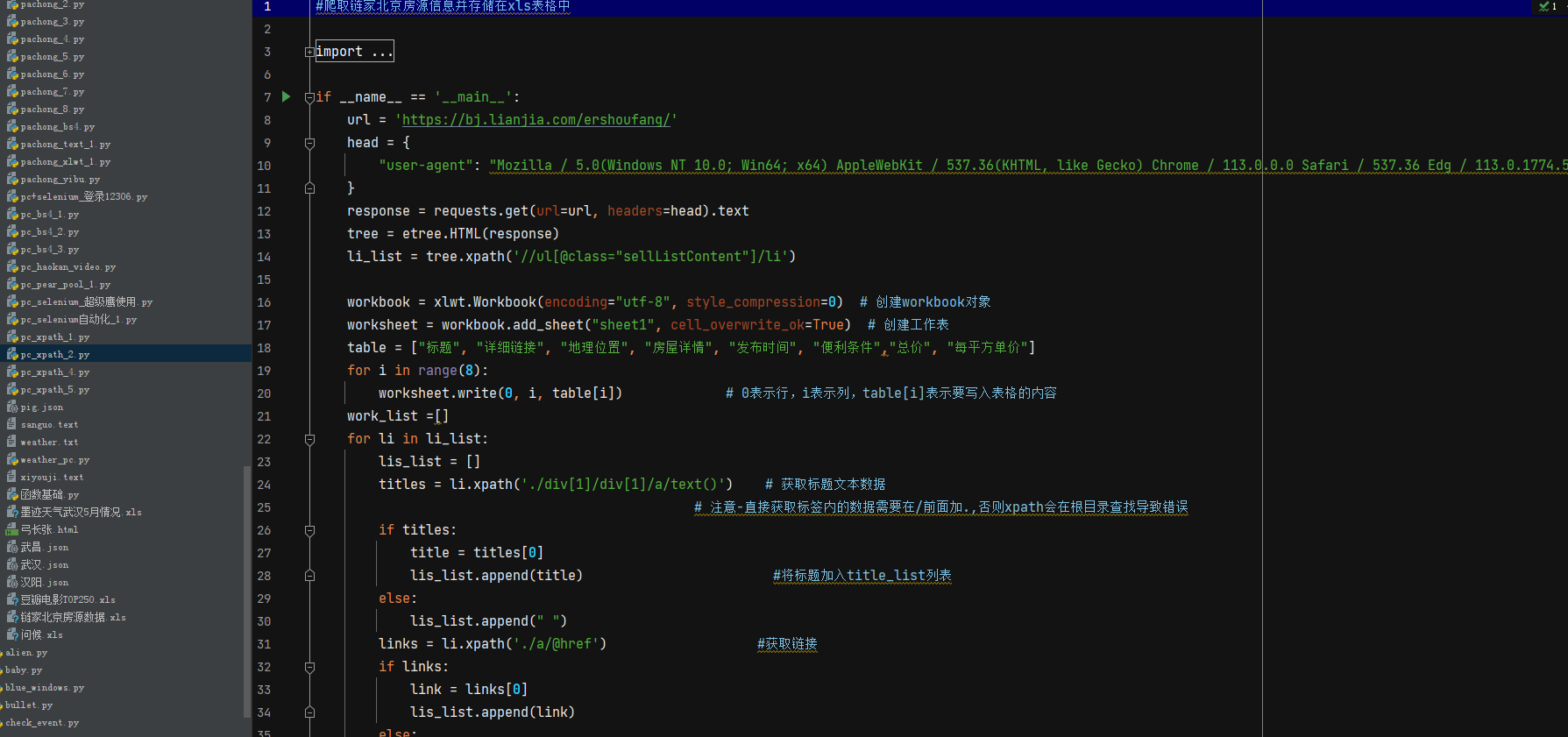Open pc+selenium_登录12306.py file
Screen dimensions: 1568x737
[x=84, y=196]
